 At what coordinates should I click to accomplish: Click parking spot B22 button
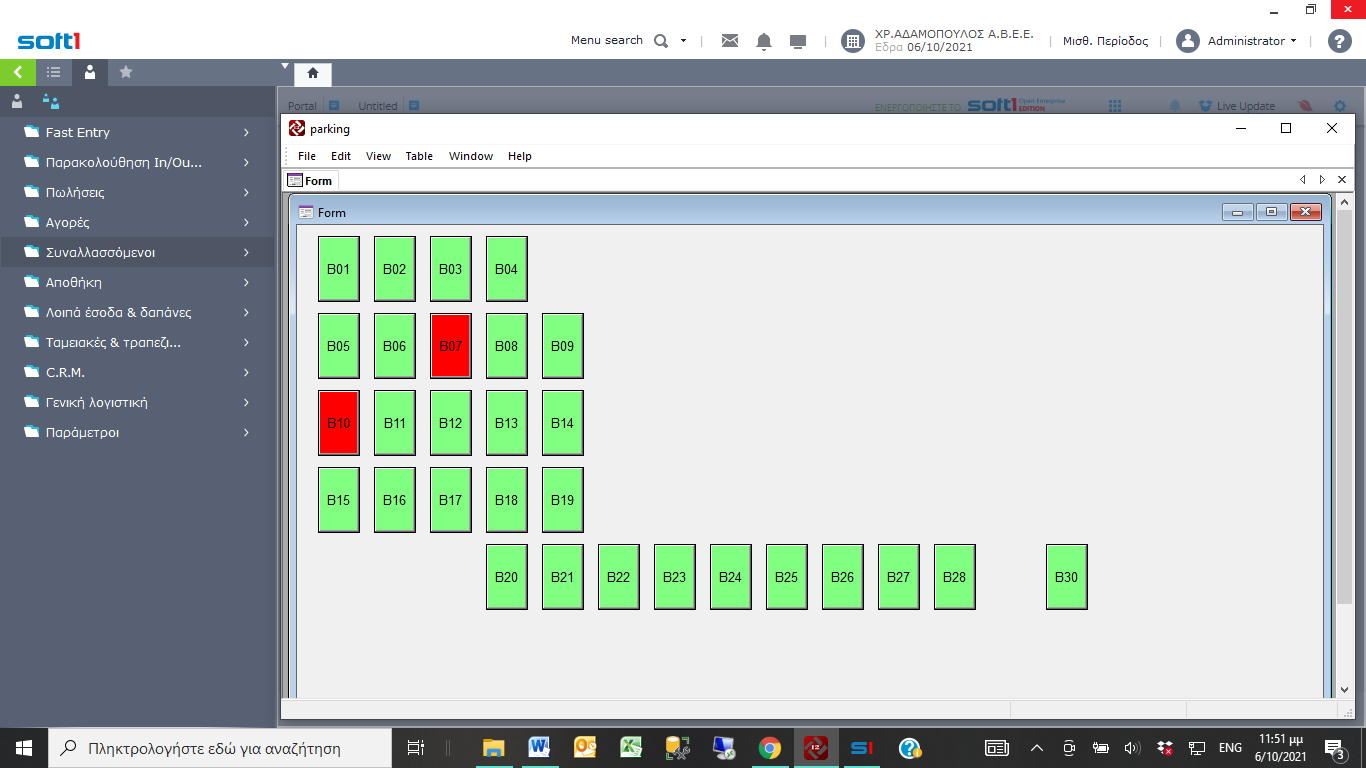(x=618, y=577)
